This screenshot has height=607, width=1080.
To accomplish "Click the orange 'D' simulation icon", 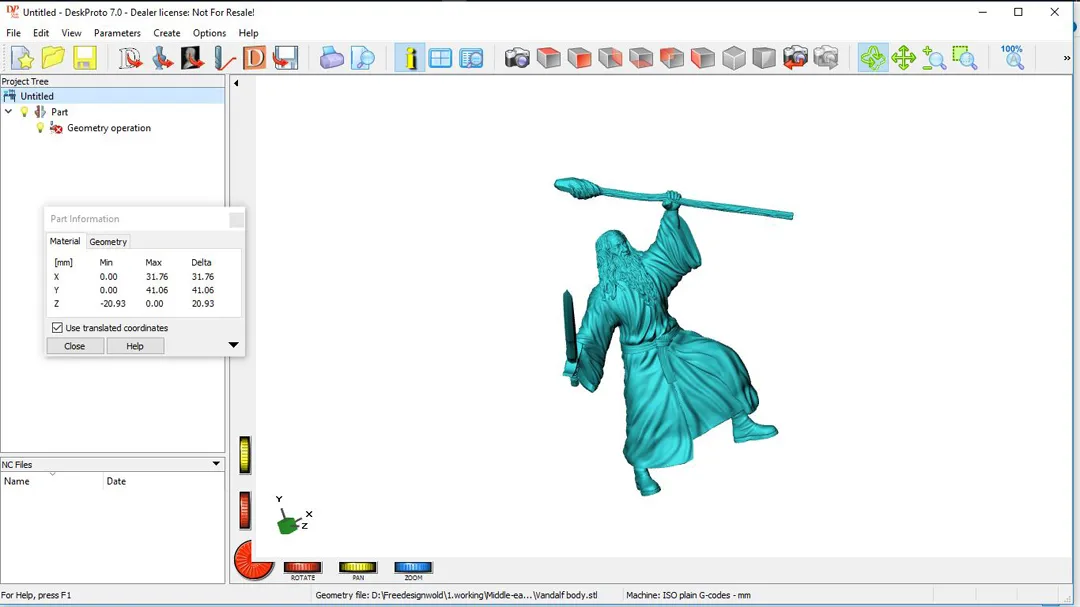I will tap(254, 58).
